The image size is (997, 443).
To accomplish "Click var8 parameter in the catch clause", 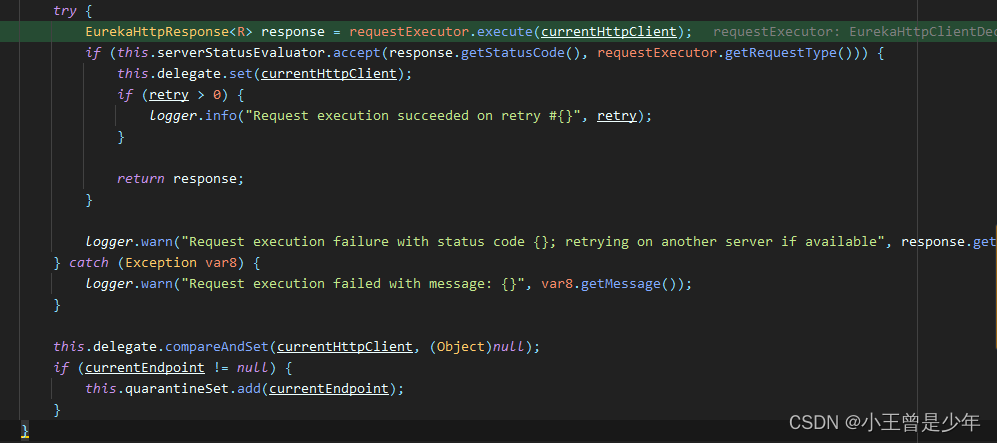I will pyautogui.click(x=220, y=262).
